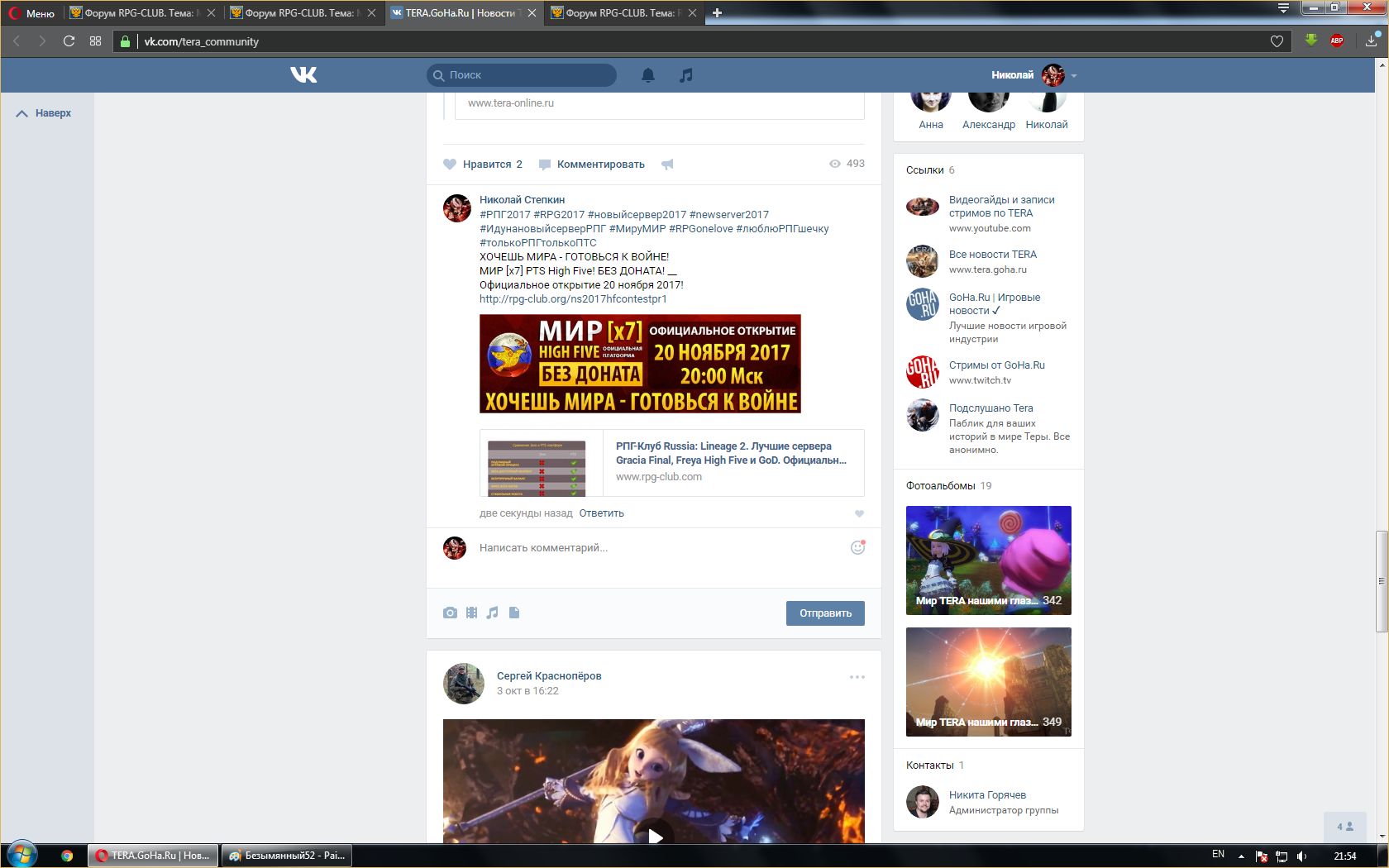Open Сергей Краснопёров profile link
Viewport: 1389px width, 868px height.
pos(549,676)
